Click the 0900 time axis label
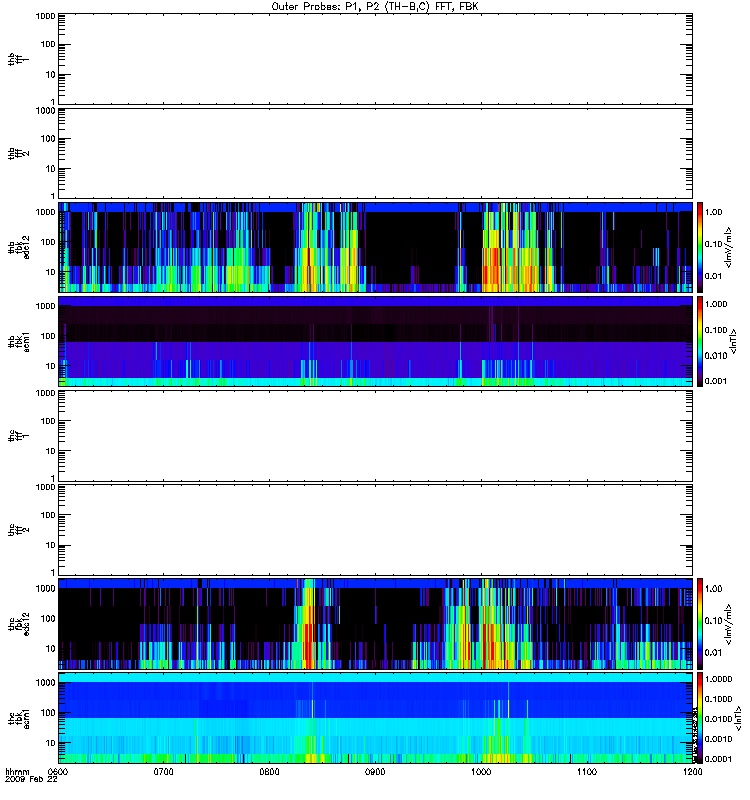750x800 pixels. pyautogui.click(x=375, y=772)
